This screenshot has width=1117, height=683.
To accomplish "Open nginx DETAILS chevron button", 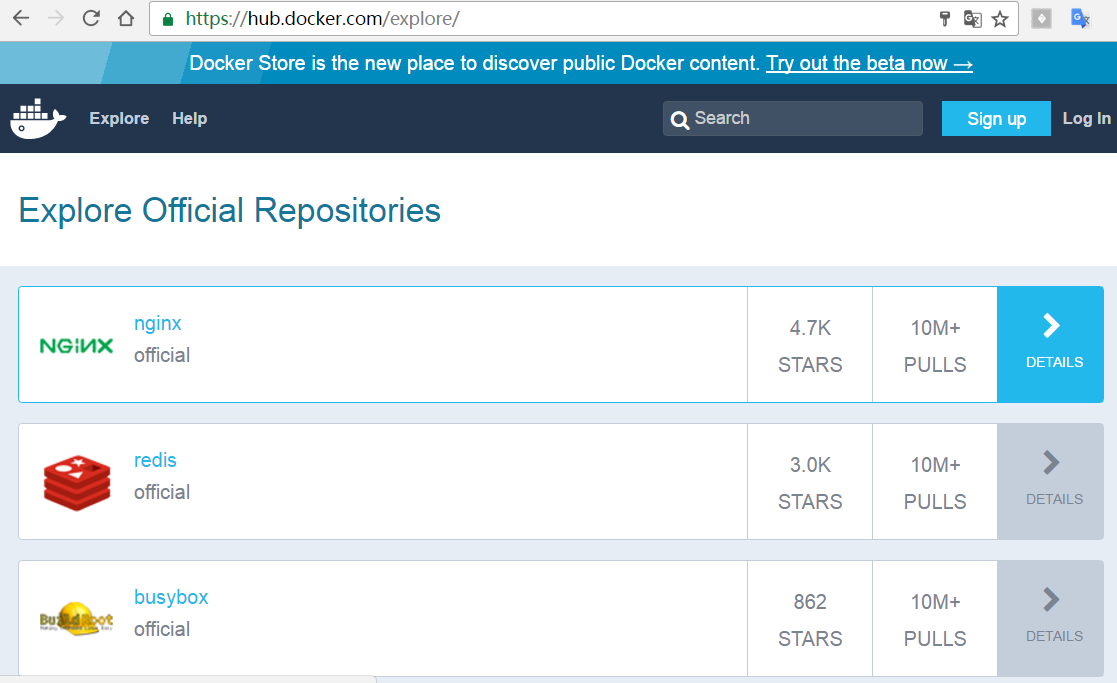I will (x=1051, y=345).
